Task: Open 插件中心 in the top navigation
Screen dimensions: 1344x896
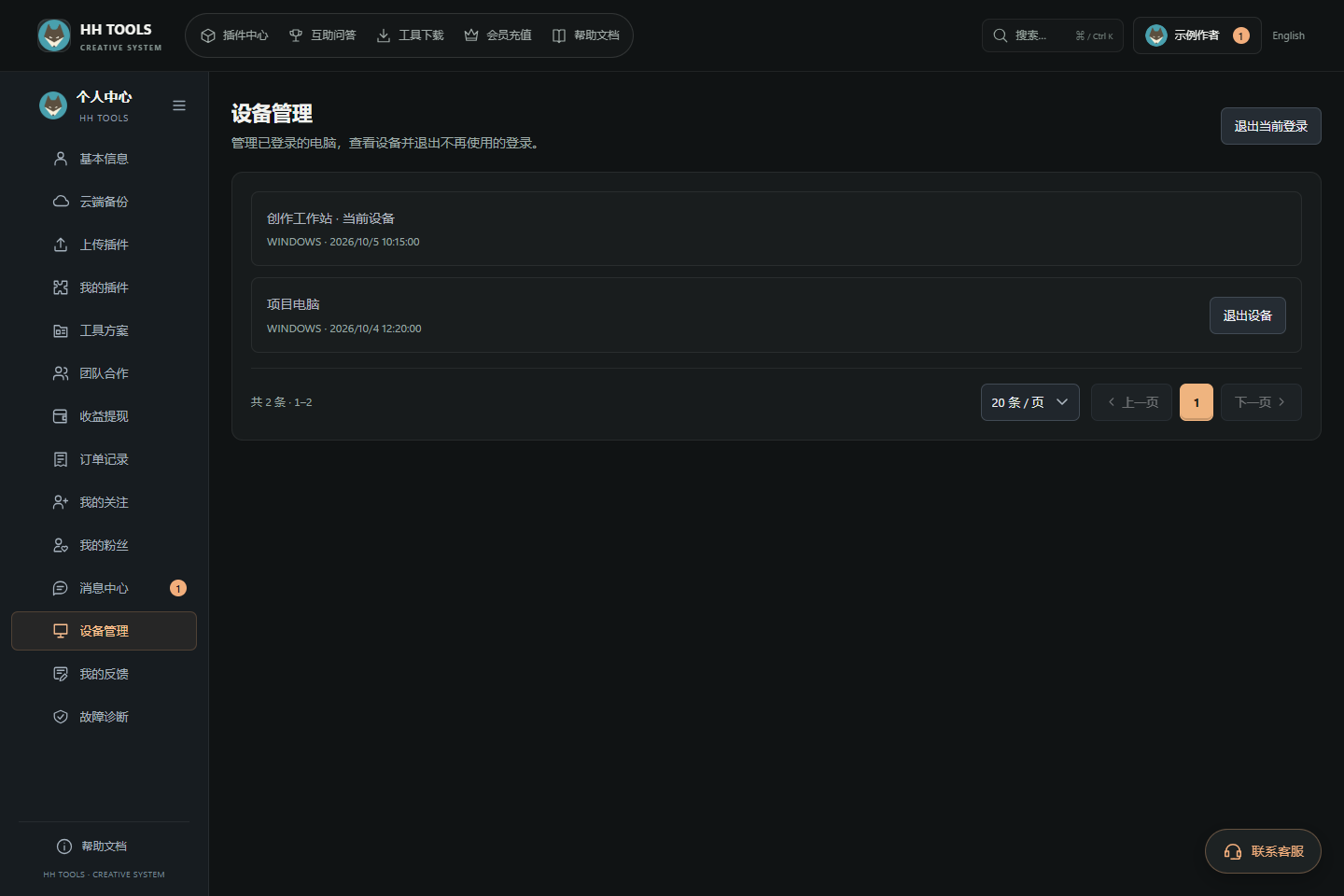Action: point(234,35)
